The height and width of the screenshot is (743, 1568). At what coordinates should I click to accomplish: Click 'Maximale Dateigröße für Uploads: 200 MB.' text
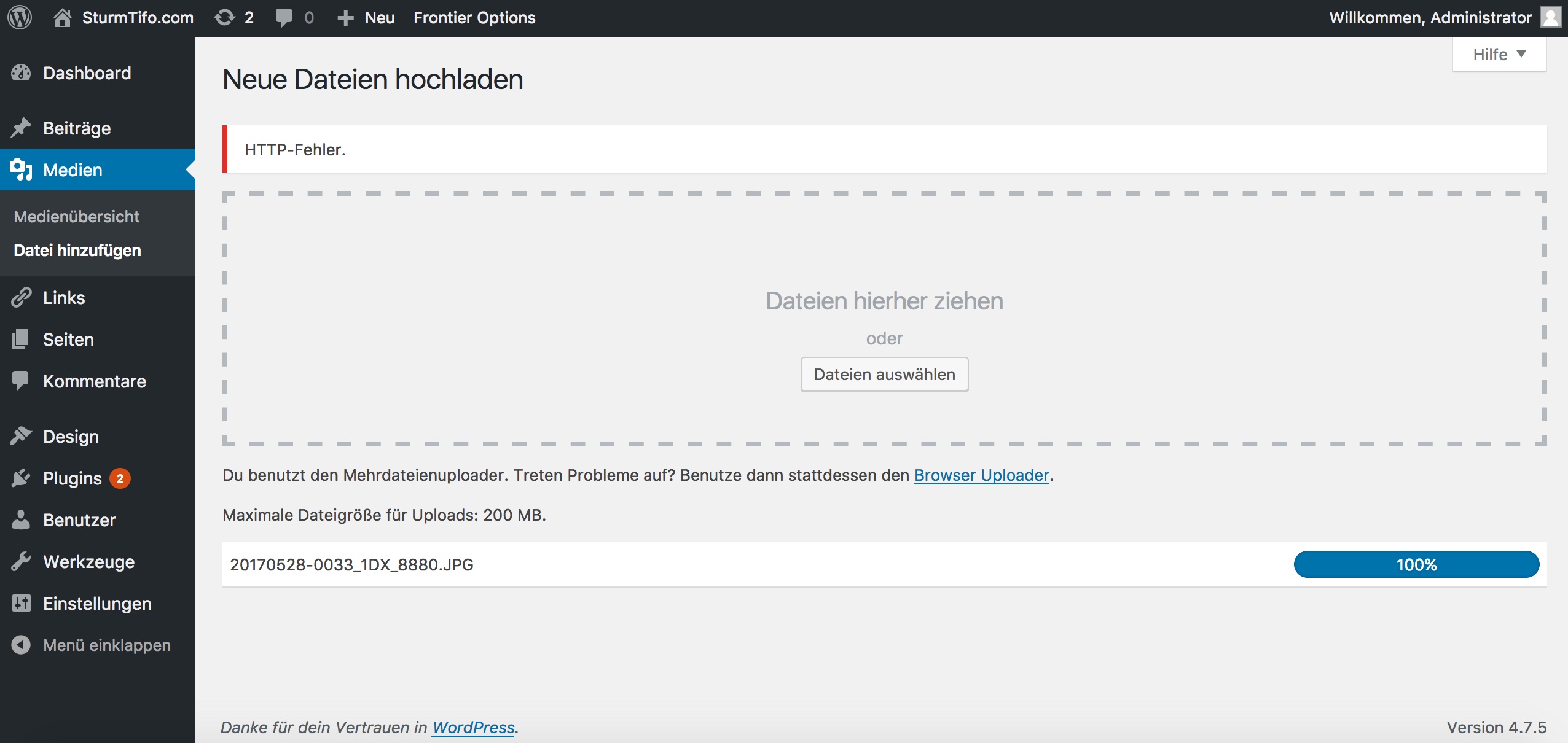pyautogui.click(x=384, y=515)
